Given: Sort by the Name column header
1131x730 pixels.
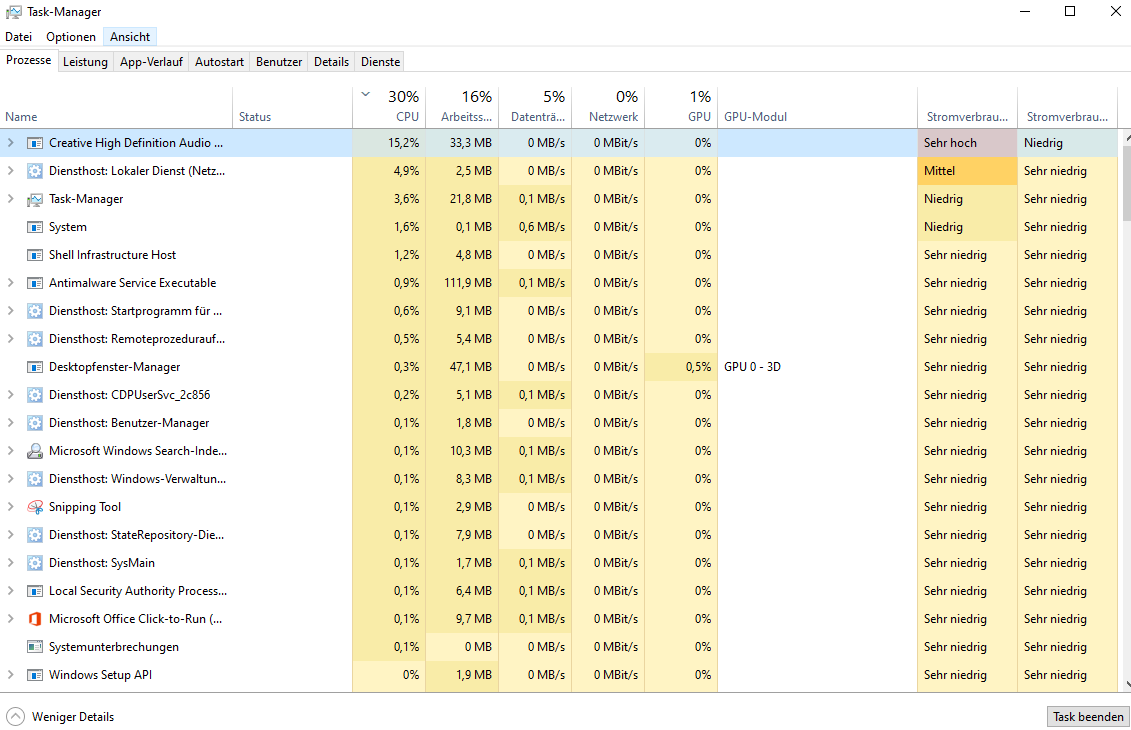Looking at the screenshot, I should click(x=116, y=107).
